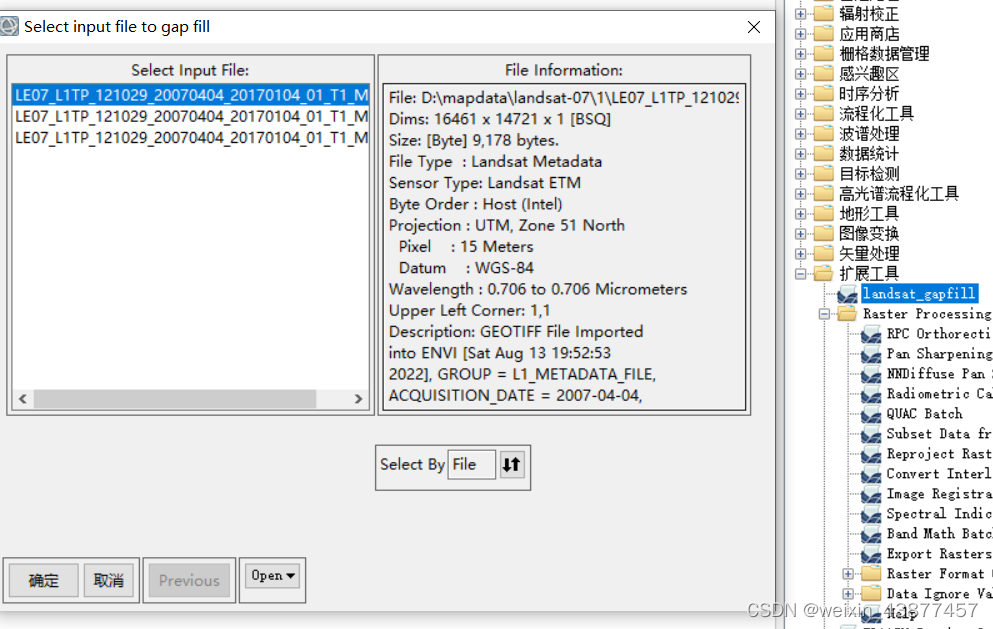This screenshot has height=629, width=993.
Task: Click the 扩展工具 open folder icon
Action: pyautogui.click(x=823, y=273)
